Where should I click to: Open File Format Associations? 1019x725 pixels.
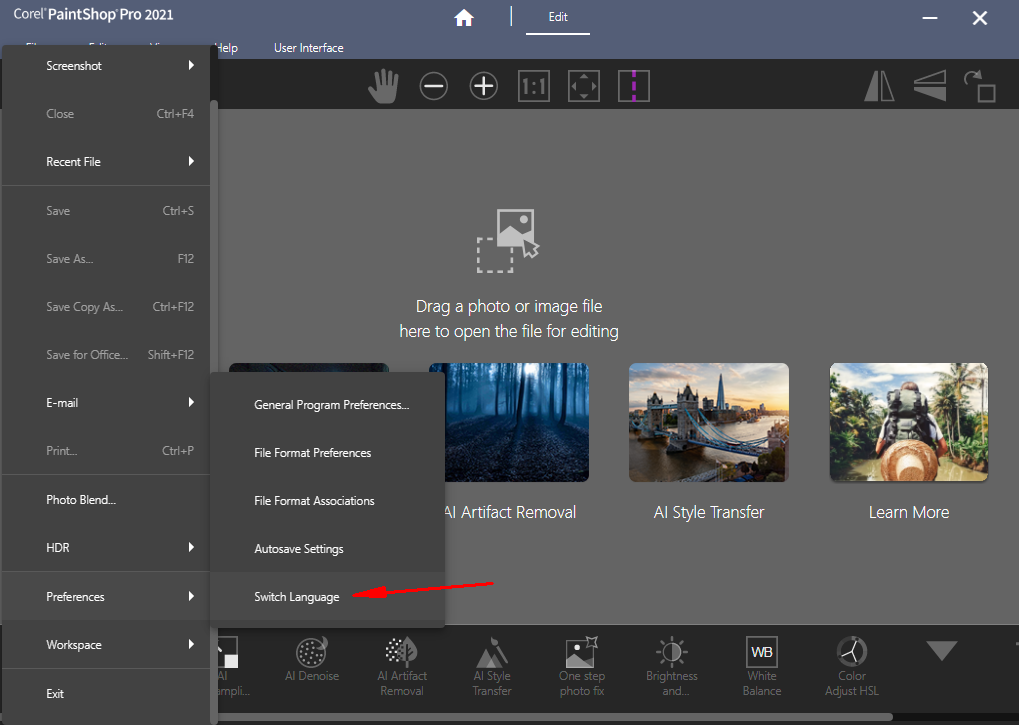point(328,501)
